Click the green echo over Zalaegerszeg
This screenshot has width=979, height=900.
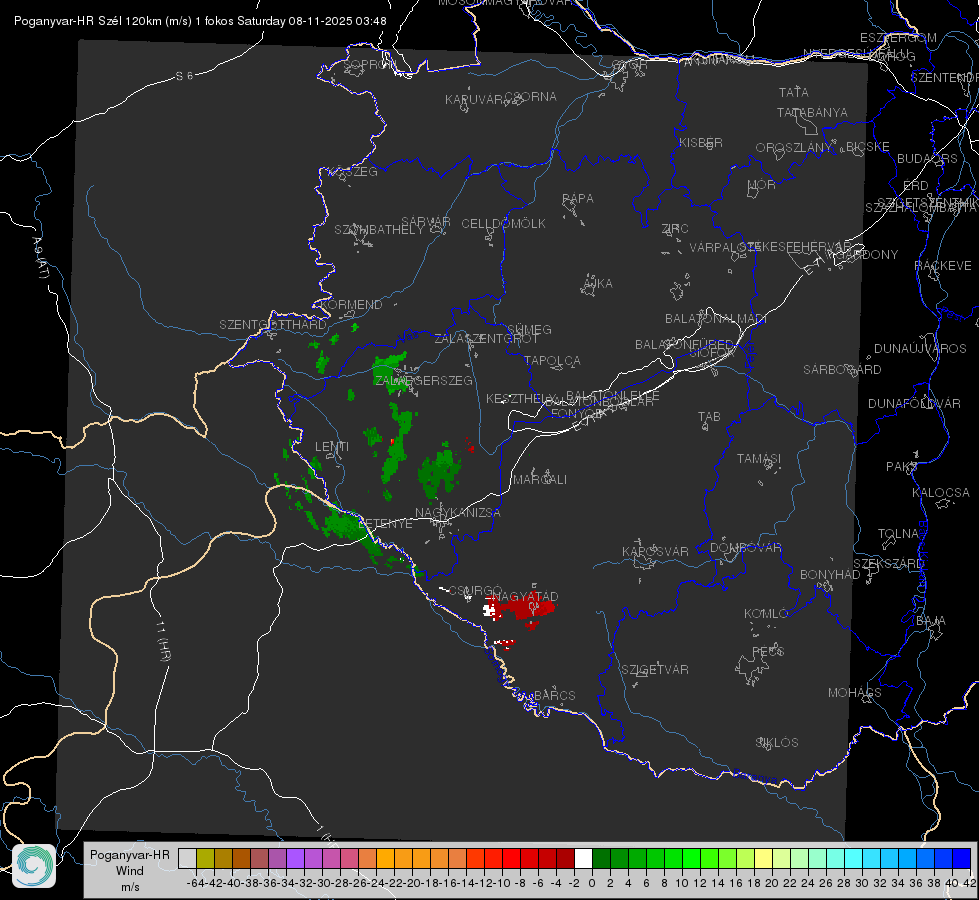390,372
